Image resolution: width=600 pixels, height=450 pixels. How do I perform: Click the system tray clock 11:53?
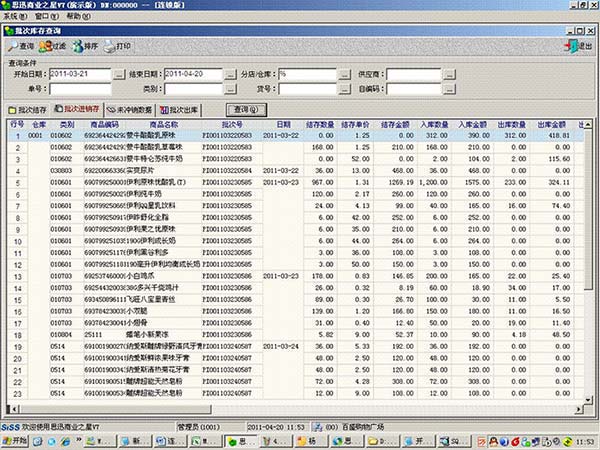[x=585, y=442]
